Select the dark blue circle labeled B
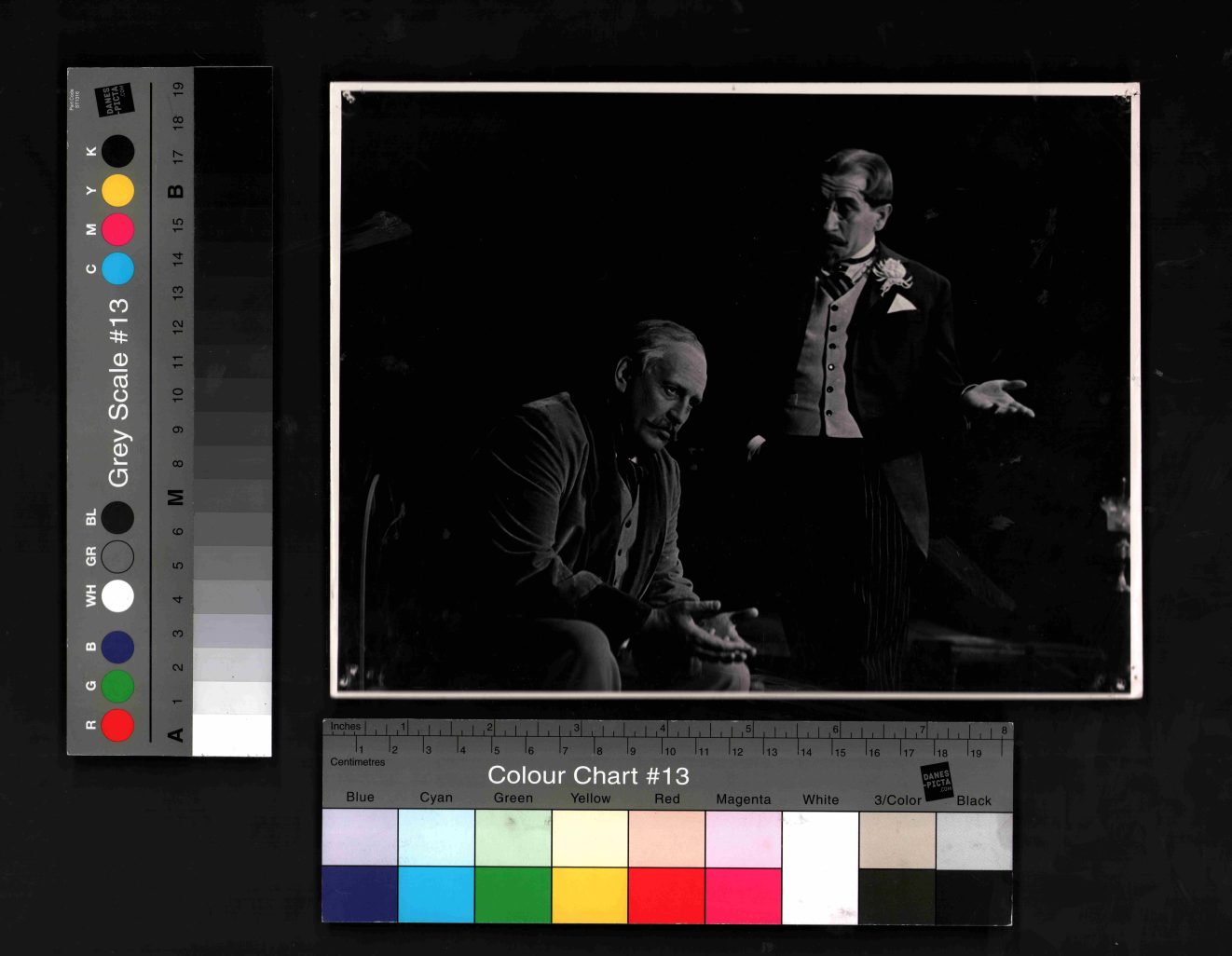1232x956 pixels. [117, 647]
